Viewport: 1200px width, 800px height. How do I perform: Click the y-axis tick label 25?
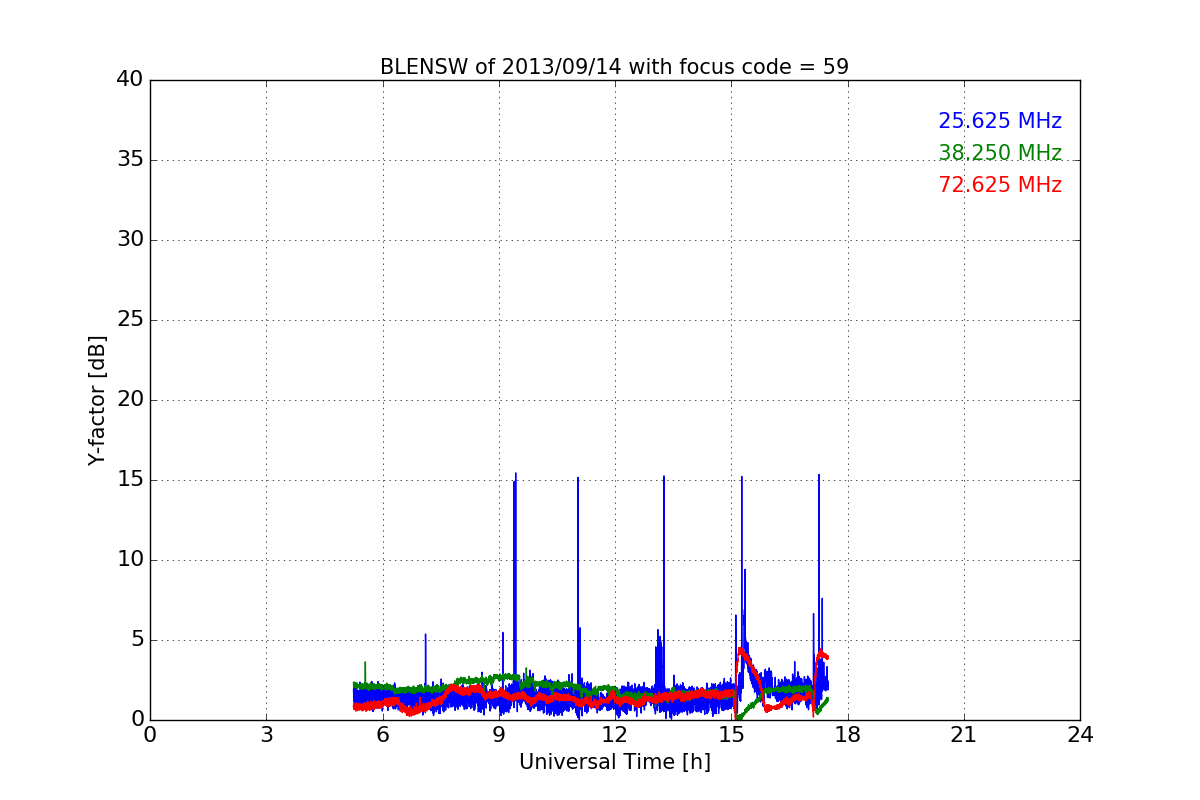click(x=129, y=320)
